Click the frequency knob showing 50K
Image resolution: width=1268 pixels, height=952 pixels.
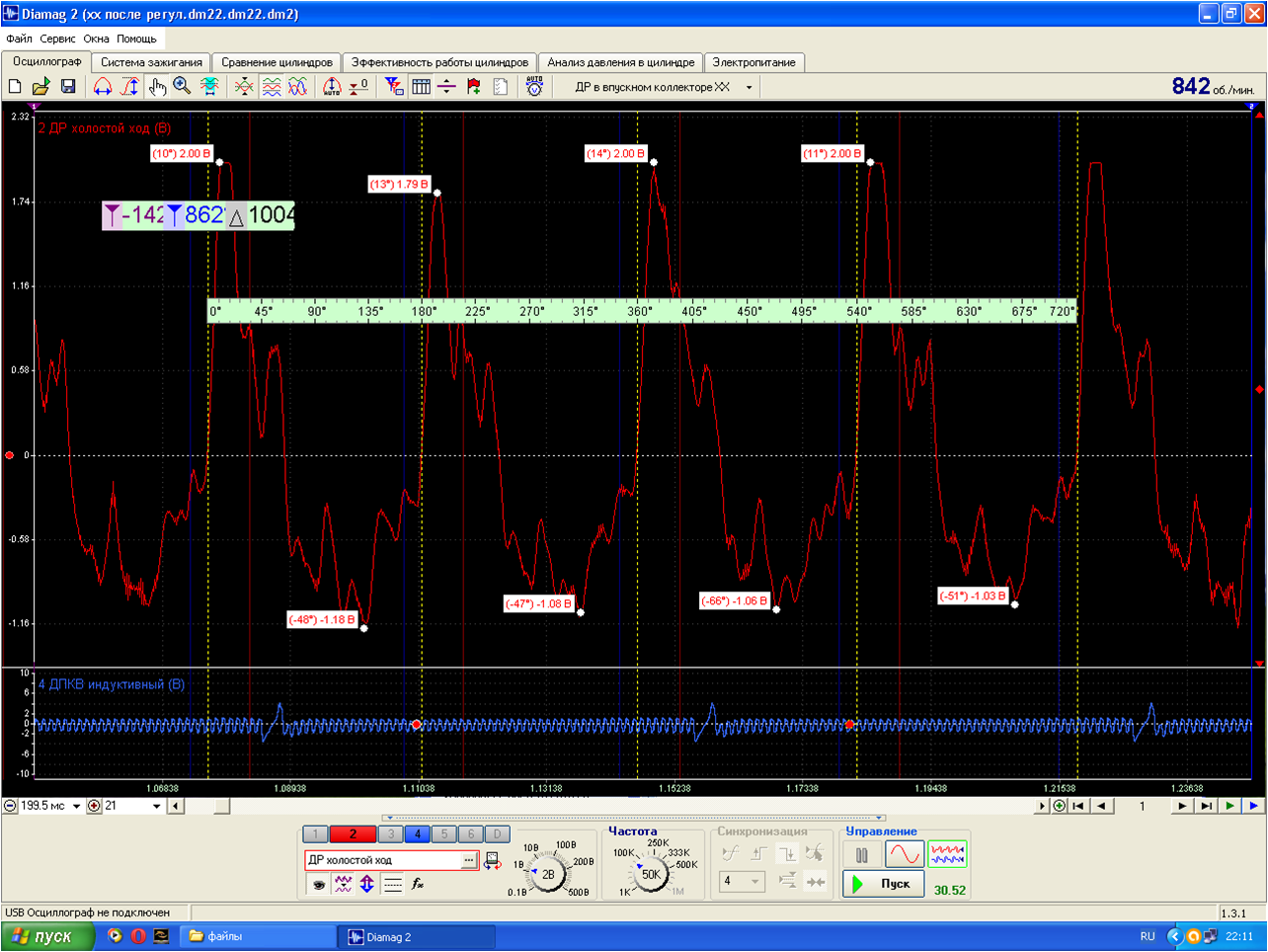click(x=651, y=874)
